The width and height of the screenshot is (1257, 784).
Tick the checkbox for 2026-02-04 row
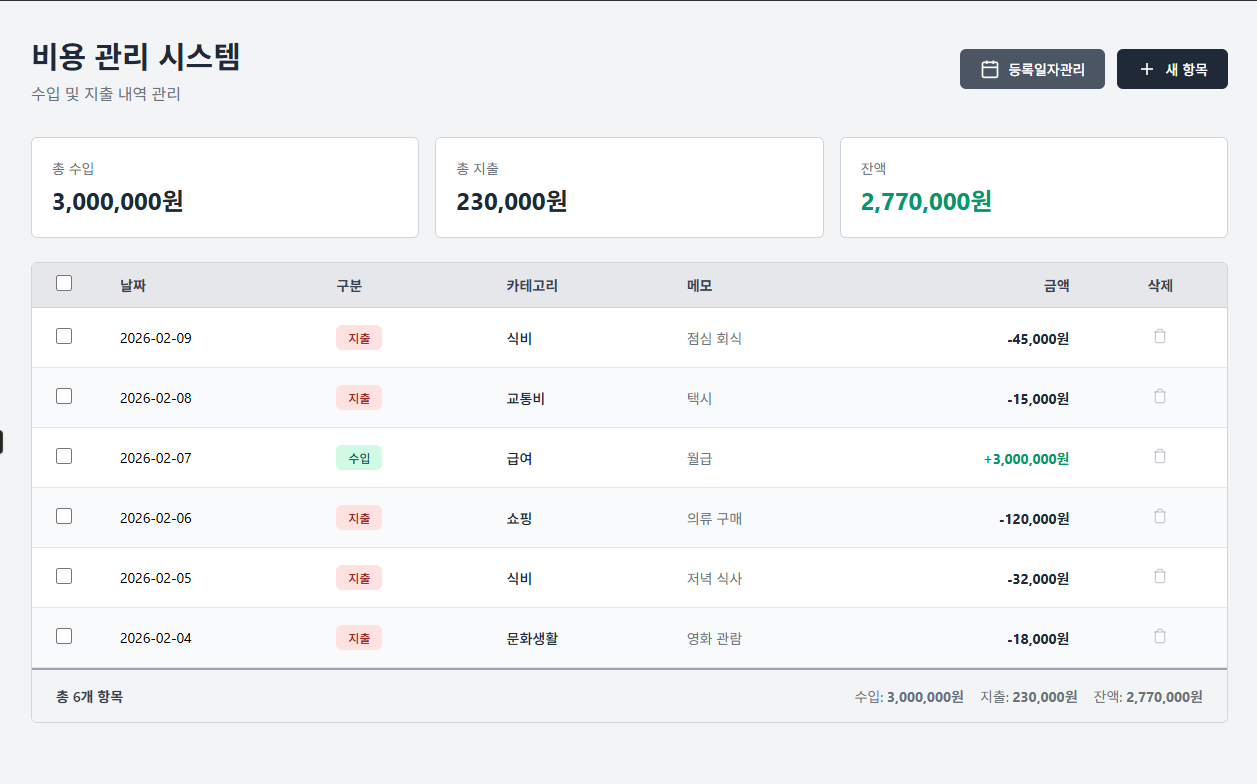[64, 636]
